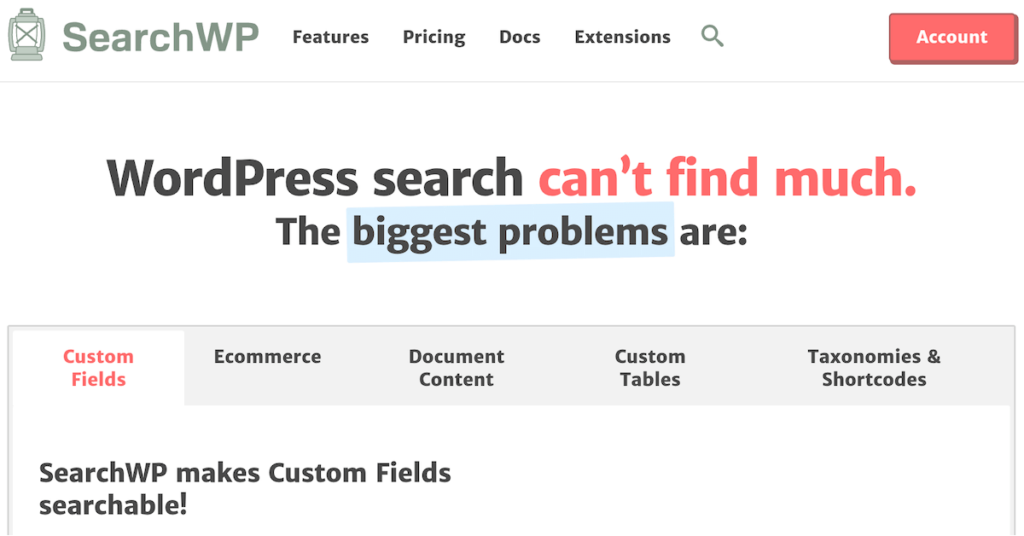Navigate to Extensions in the header

click(x=622, y=37)
